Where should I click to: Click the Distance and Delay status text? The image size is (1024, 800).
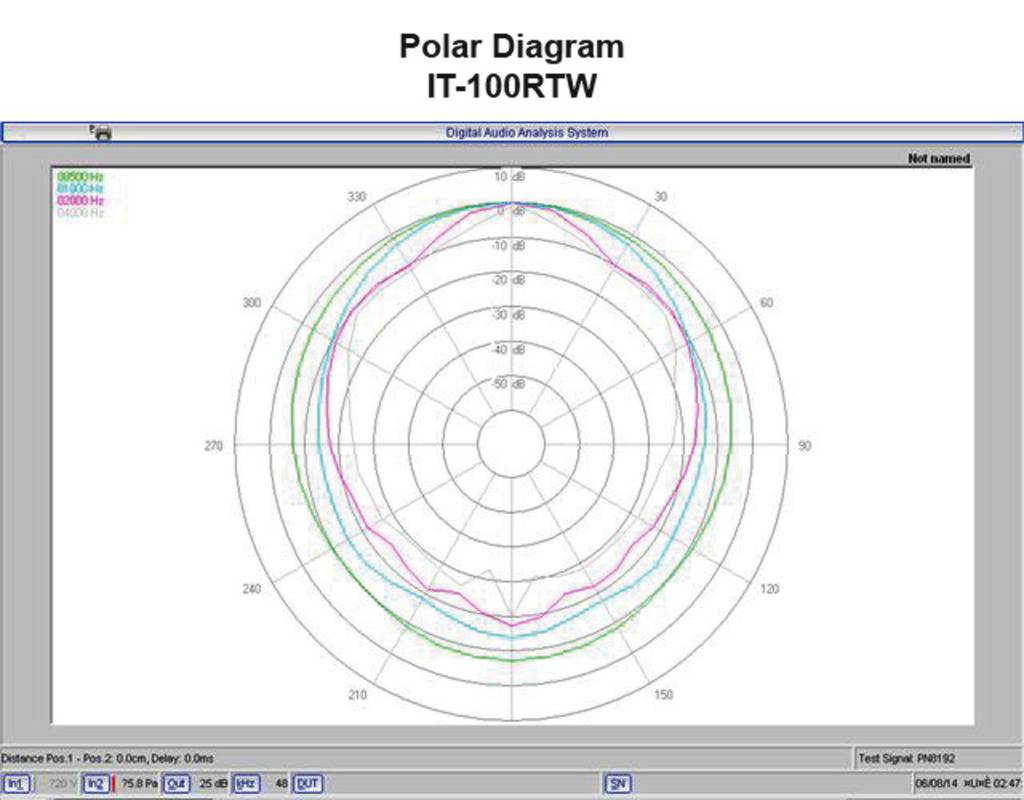point(109,759)
